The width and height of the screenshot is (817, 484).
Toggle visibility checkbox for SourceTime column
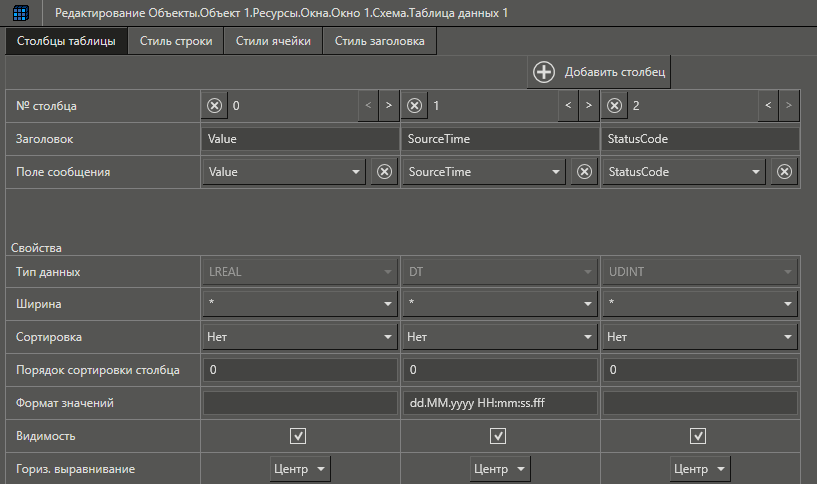tap(498, 436)
